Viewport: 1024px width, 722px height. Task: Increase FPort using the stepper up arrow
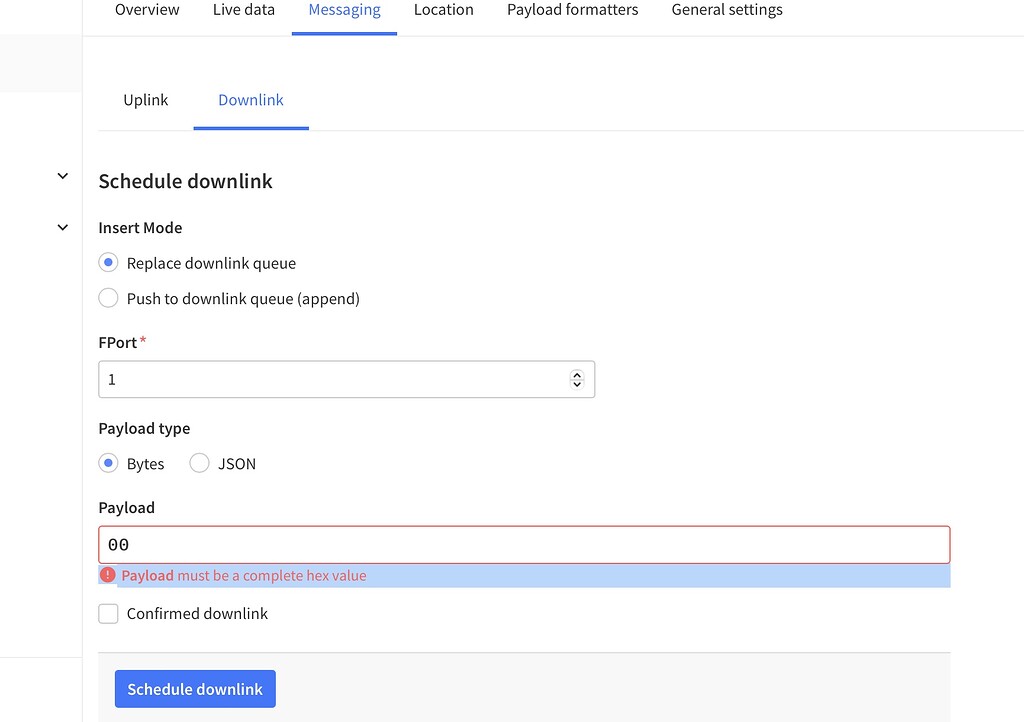pos(577,375)
